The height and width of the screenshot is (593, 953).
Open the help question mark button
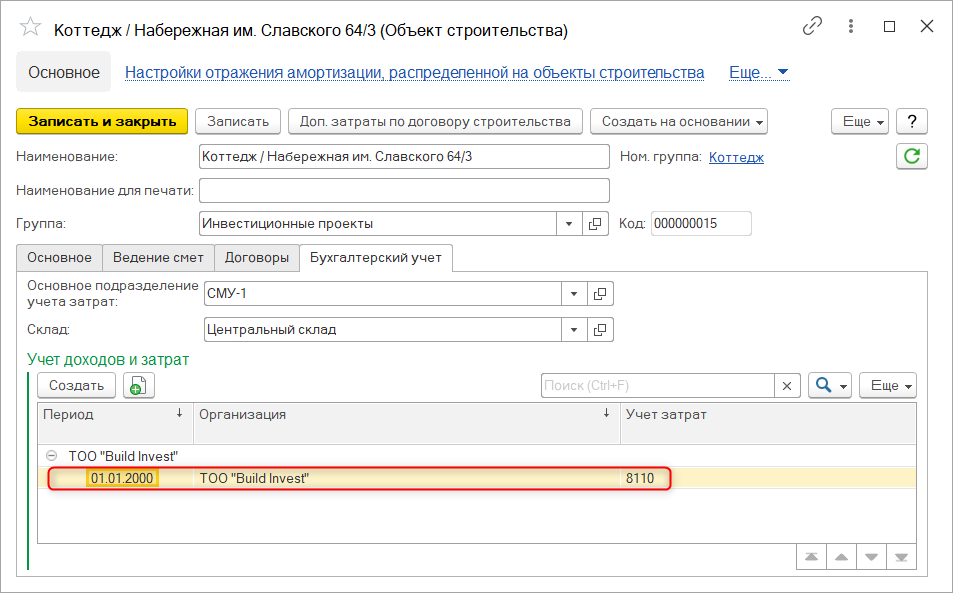[x=911, y=121]
